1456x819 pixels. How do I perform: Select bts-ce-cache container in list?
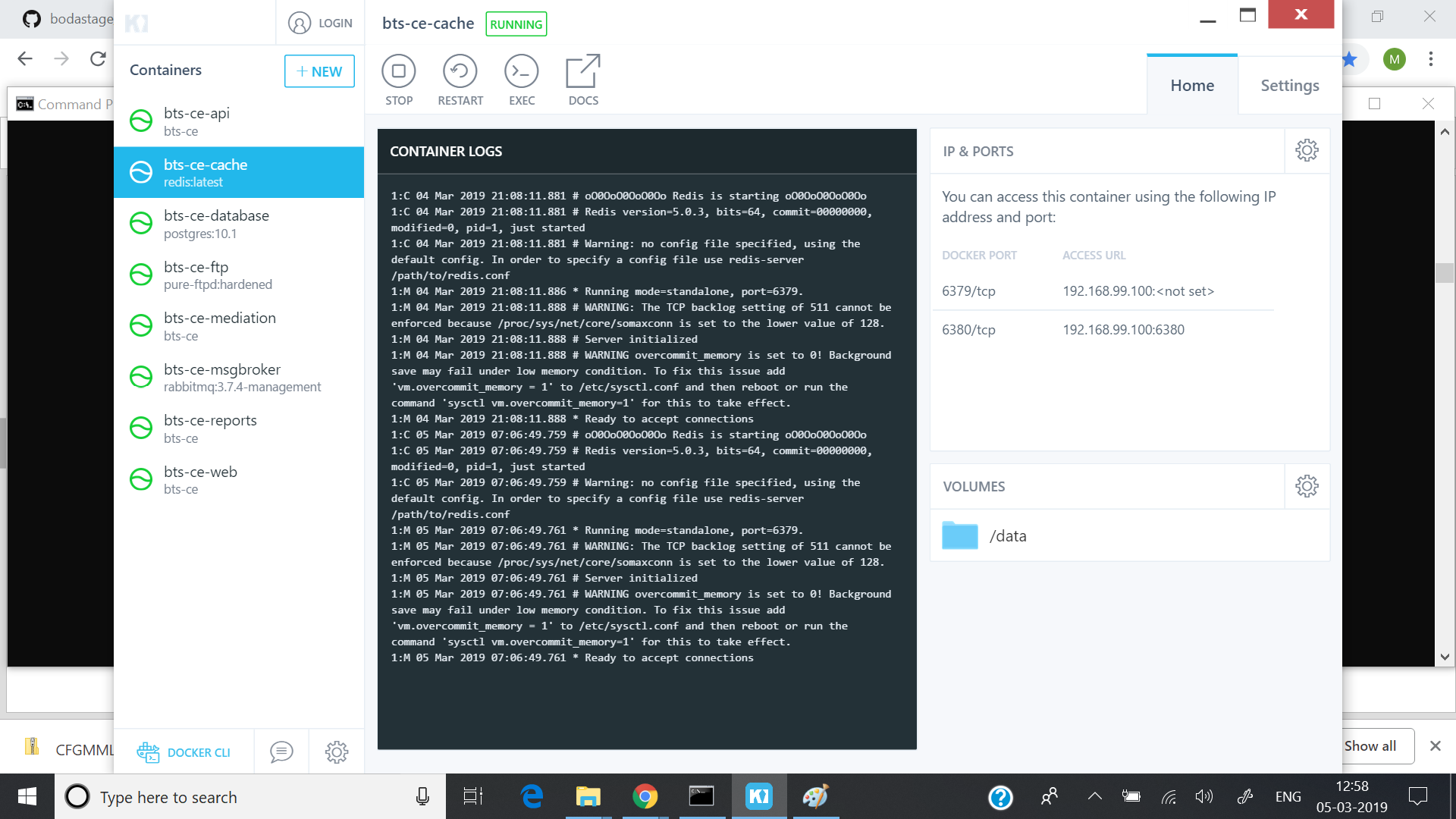point(239,172)
